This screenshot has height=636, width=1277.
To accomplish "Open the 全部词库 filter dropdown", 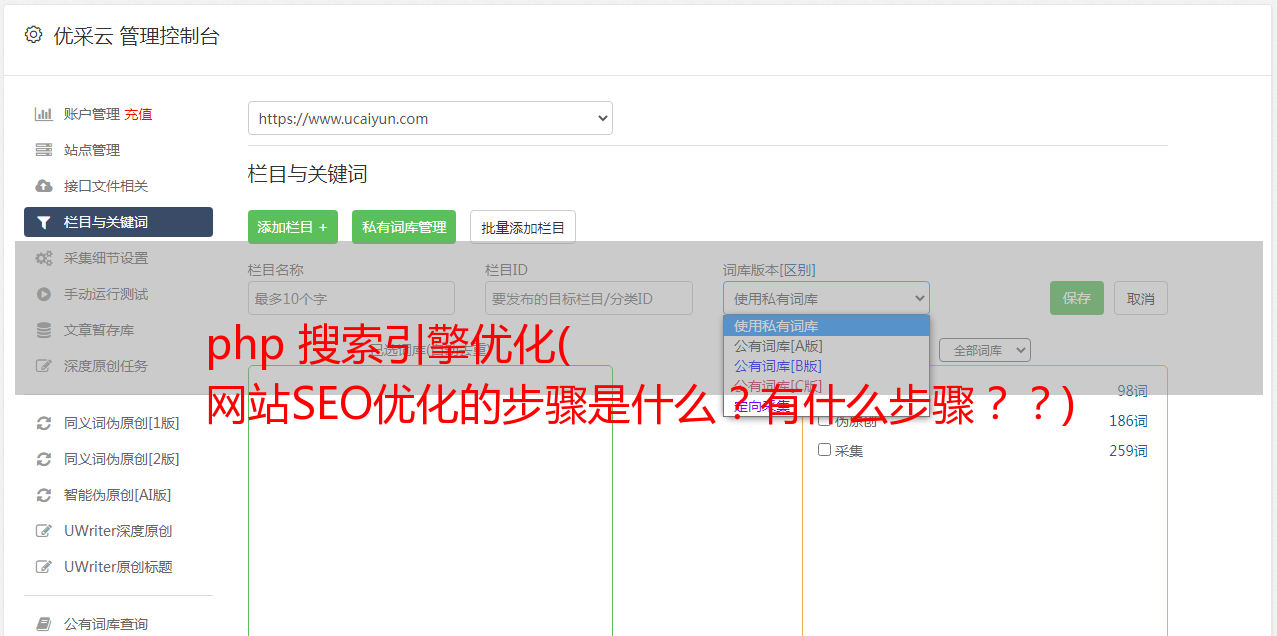I will [985, 350].
